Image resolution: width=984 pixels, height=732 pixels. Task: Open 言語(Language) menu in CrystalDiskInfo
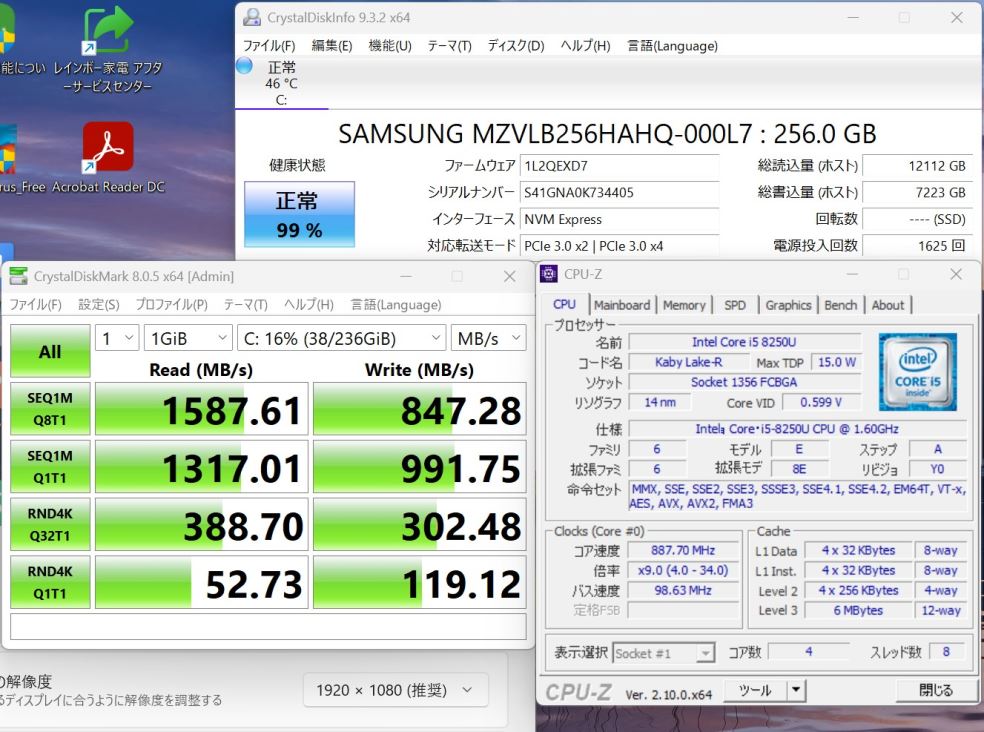pyautogui.click(x=672, y=46)
